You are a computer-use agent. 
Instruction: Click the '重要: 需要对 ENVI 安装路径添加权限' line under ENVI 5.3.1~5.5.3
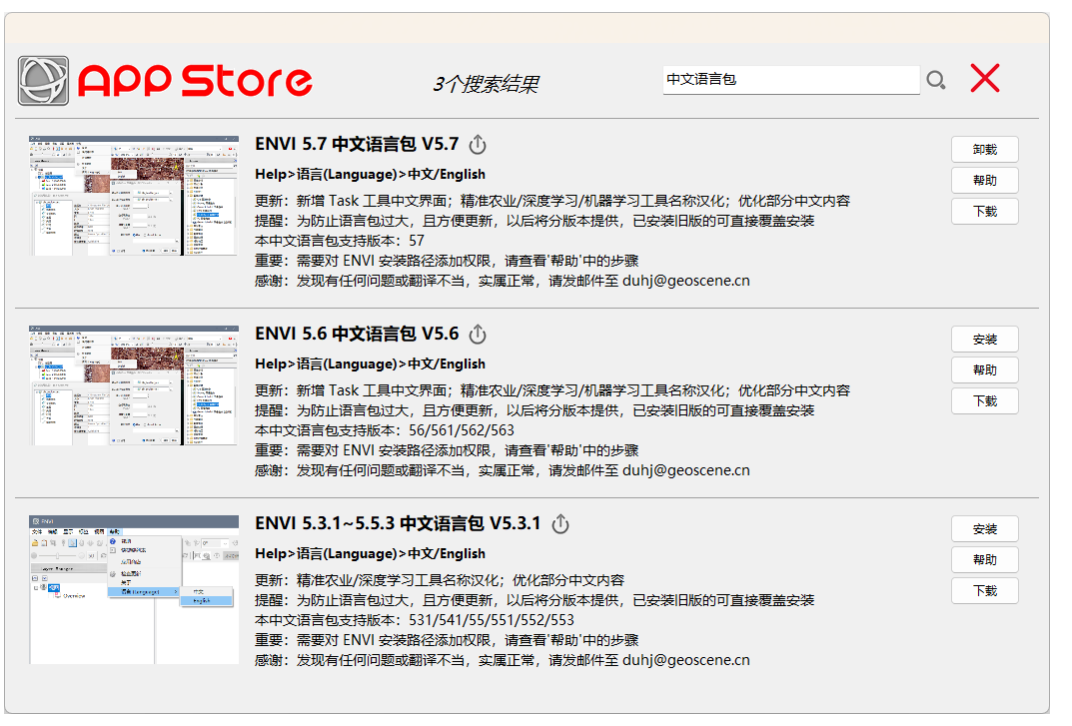[x=446, y=640]
